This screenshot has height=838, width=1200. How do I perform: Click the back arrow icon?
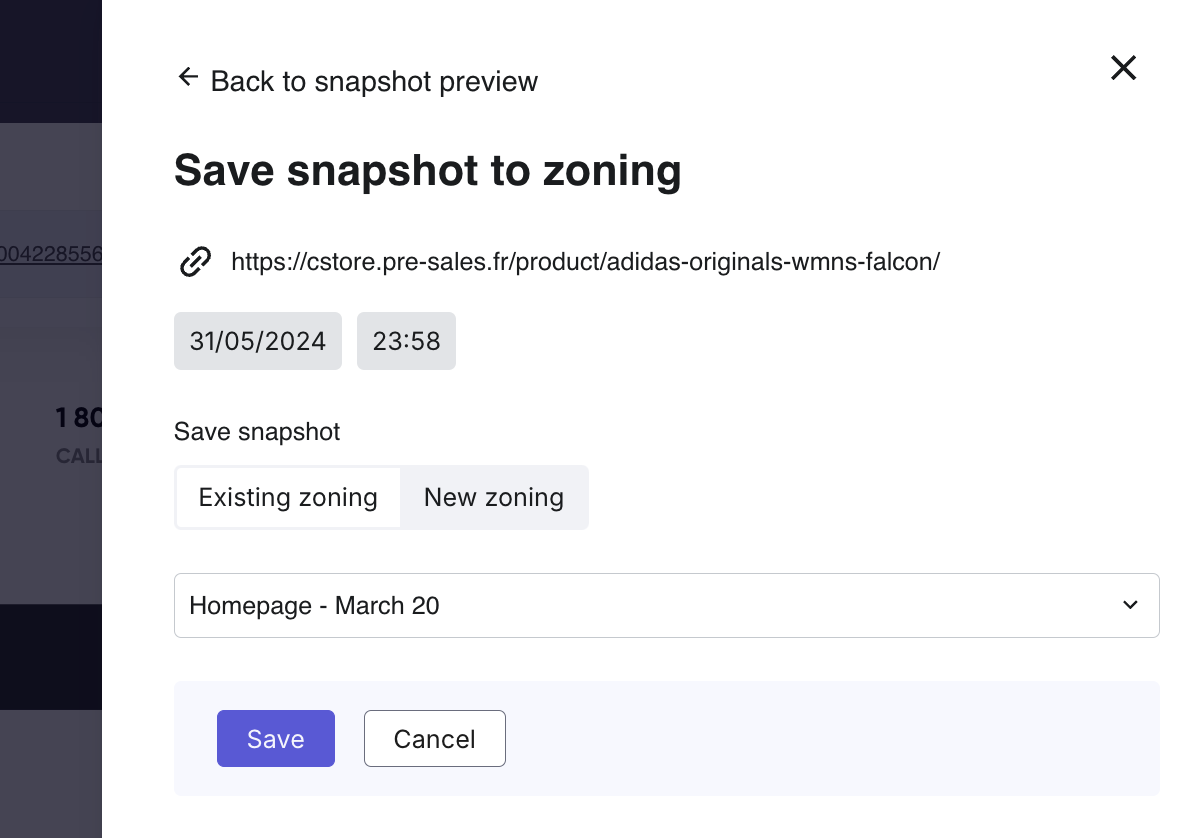coord(188,76)
